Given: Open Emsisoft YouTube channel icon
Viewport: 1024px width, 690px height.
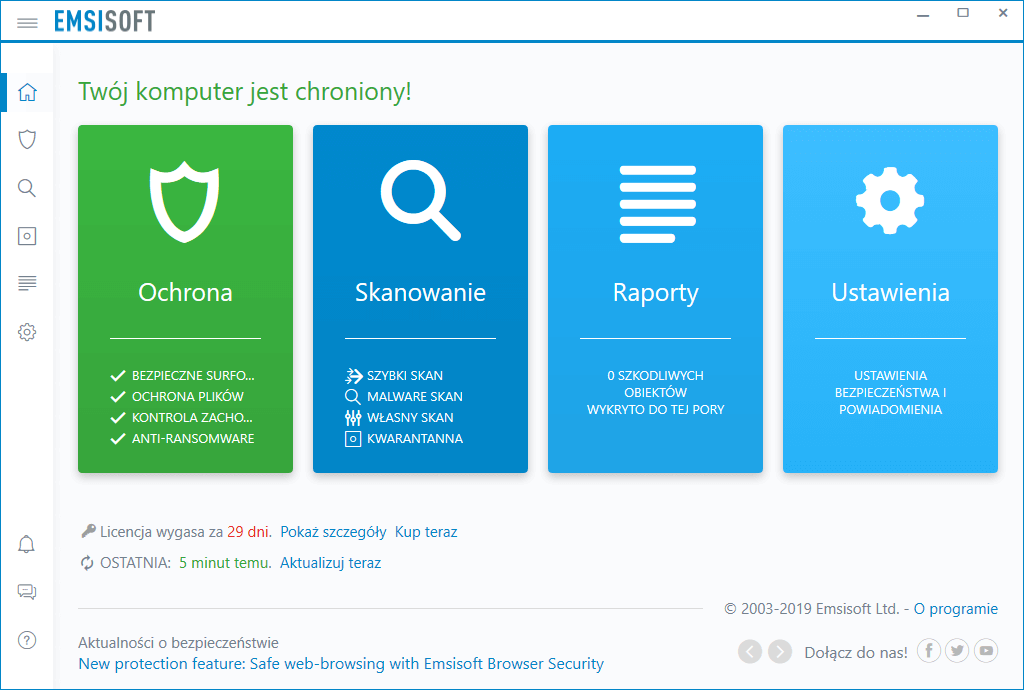Looking at the screenshot, I should [986, 651].
